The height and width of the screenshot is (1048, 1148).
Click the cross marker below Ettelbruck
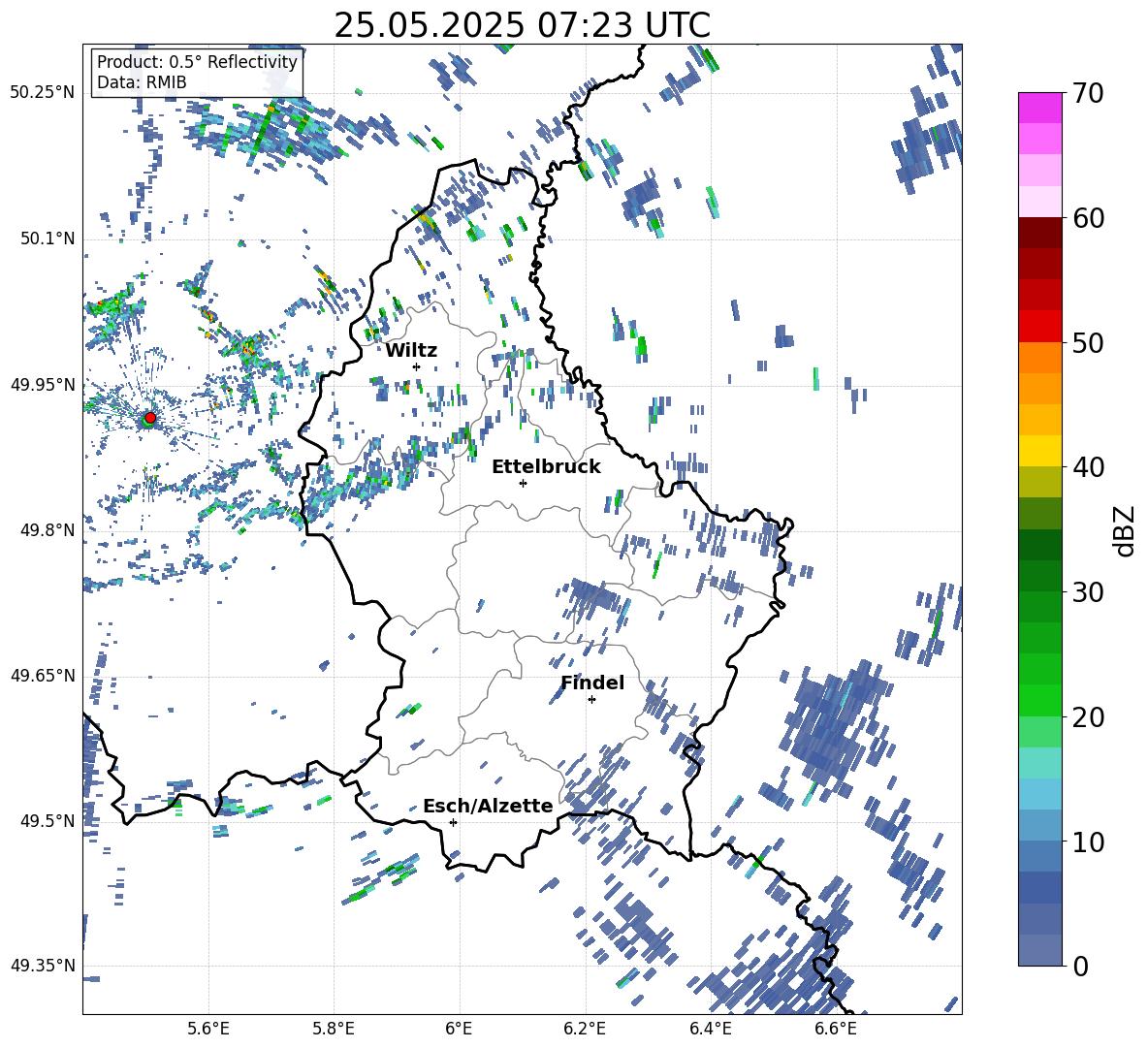pyautogui.click(x=523, y=483)
